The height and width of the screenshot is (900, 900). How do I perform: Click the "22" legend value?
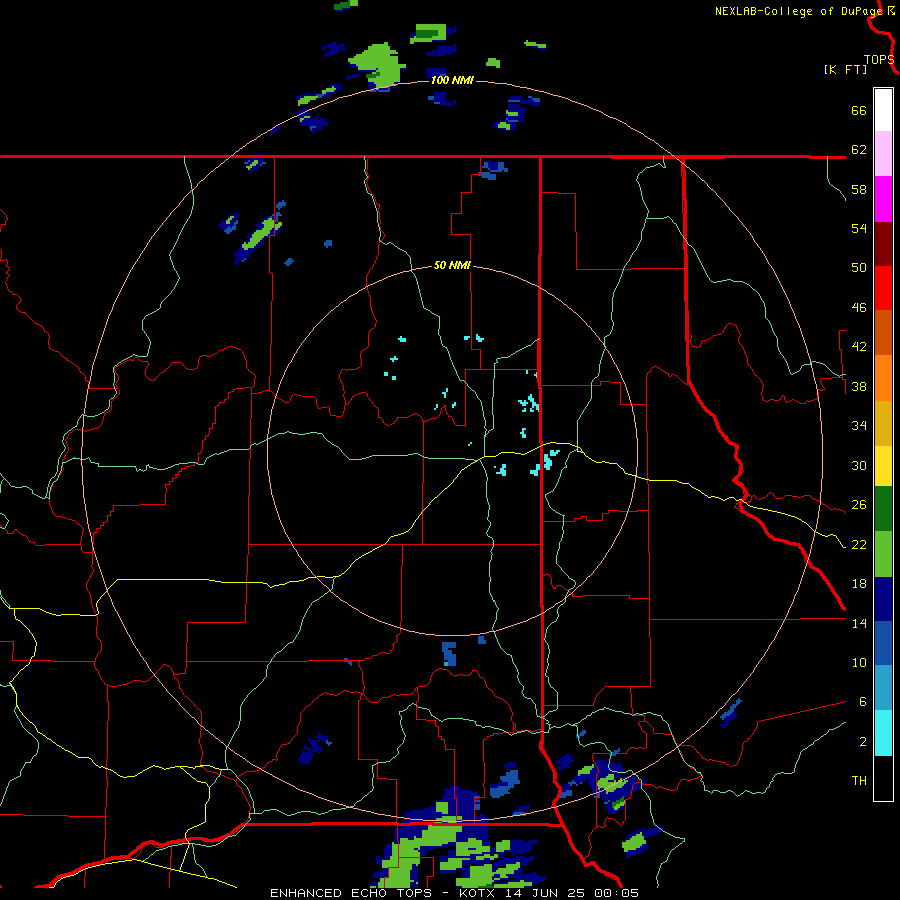pos(859,545)
